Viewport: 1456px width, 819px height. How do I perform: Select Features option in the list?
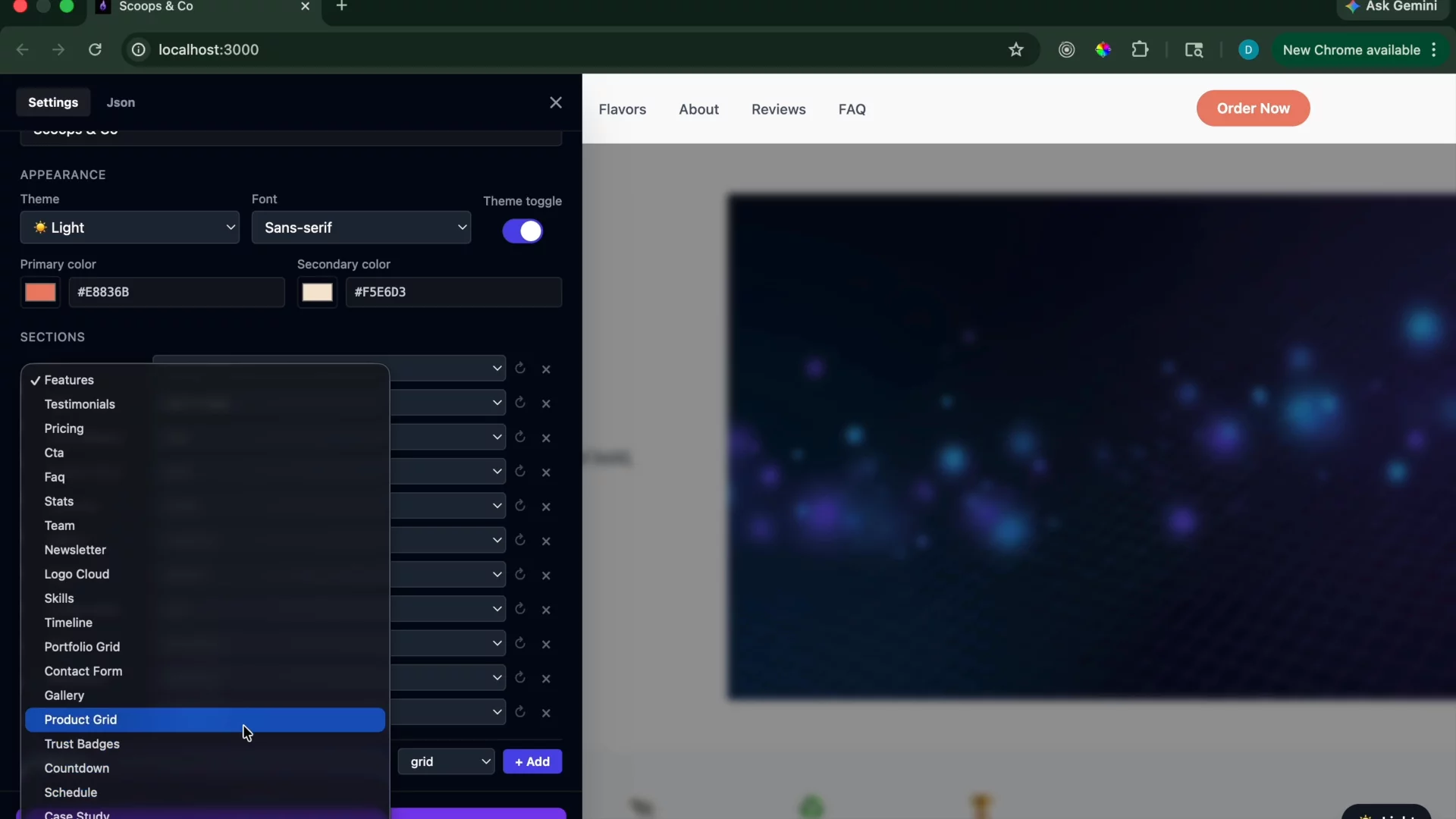pos(205,380)
